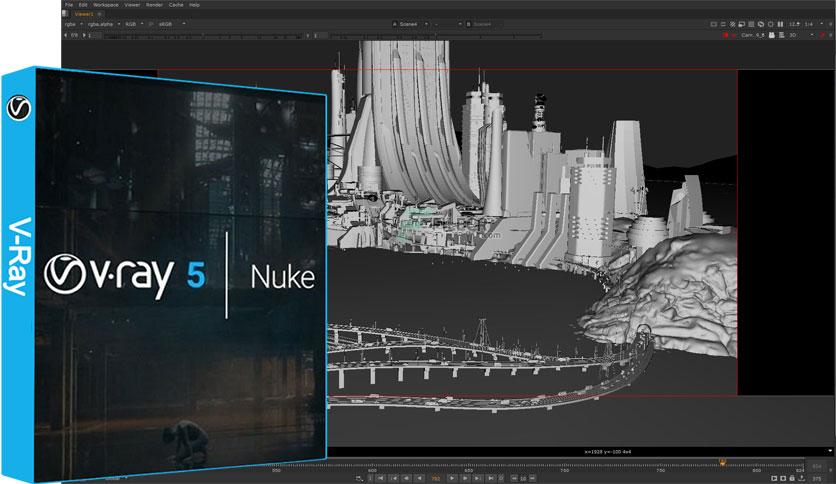Click the 3D view mode selector
Viewport: 836px width, 484px height.
coord(793,35)
